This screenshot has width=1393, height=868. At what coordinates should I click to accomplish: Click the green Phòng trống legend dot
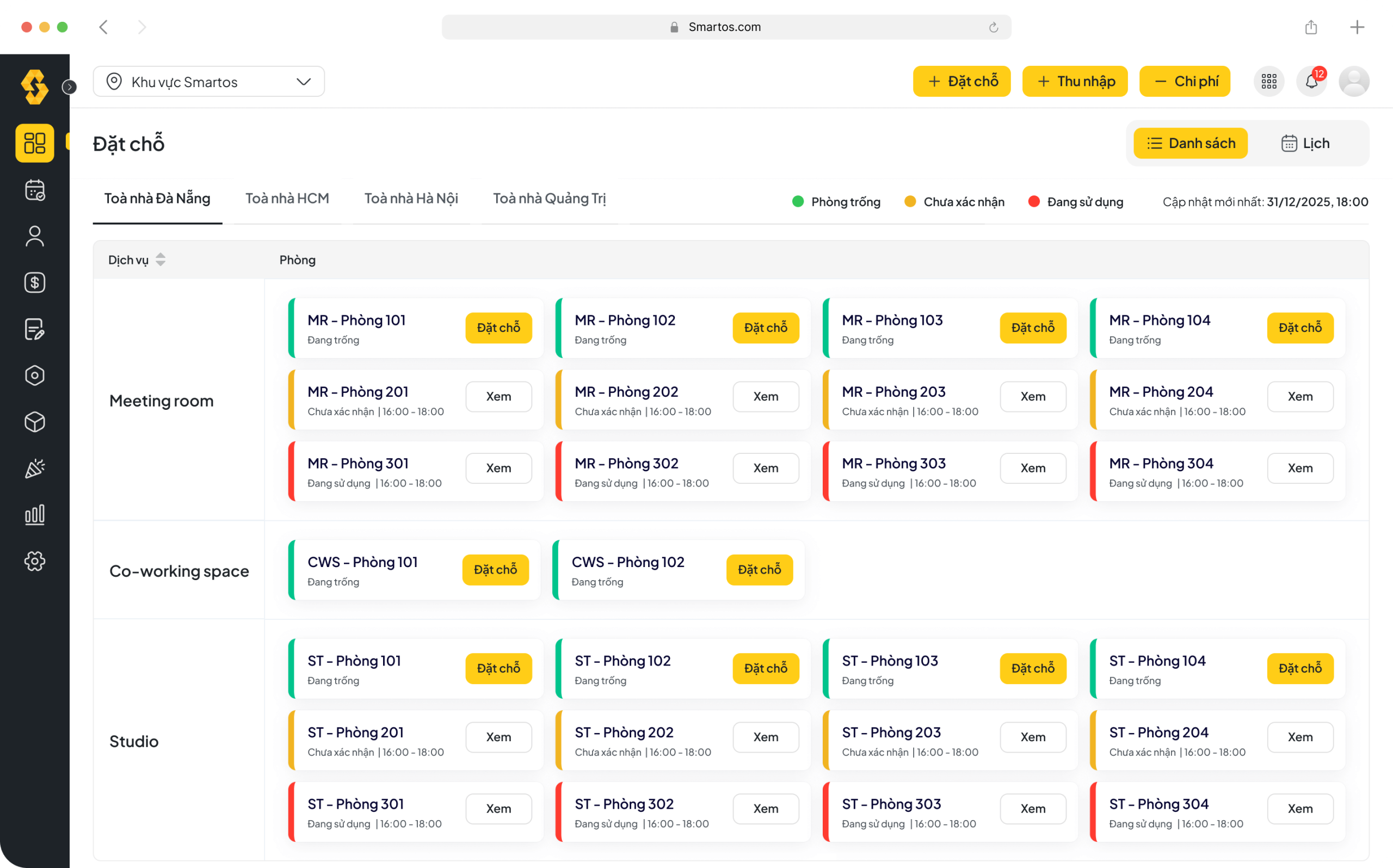(x=798, y=201)
